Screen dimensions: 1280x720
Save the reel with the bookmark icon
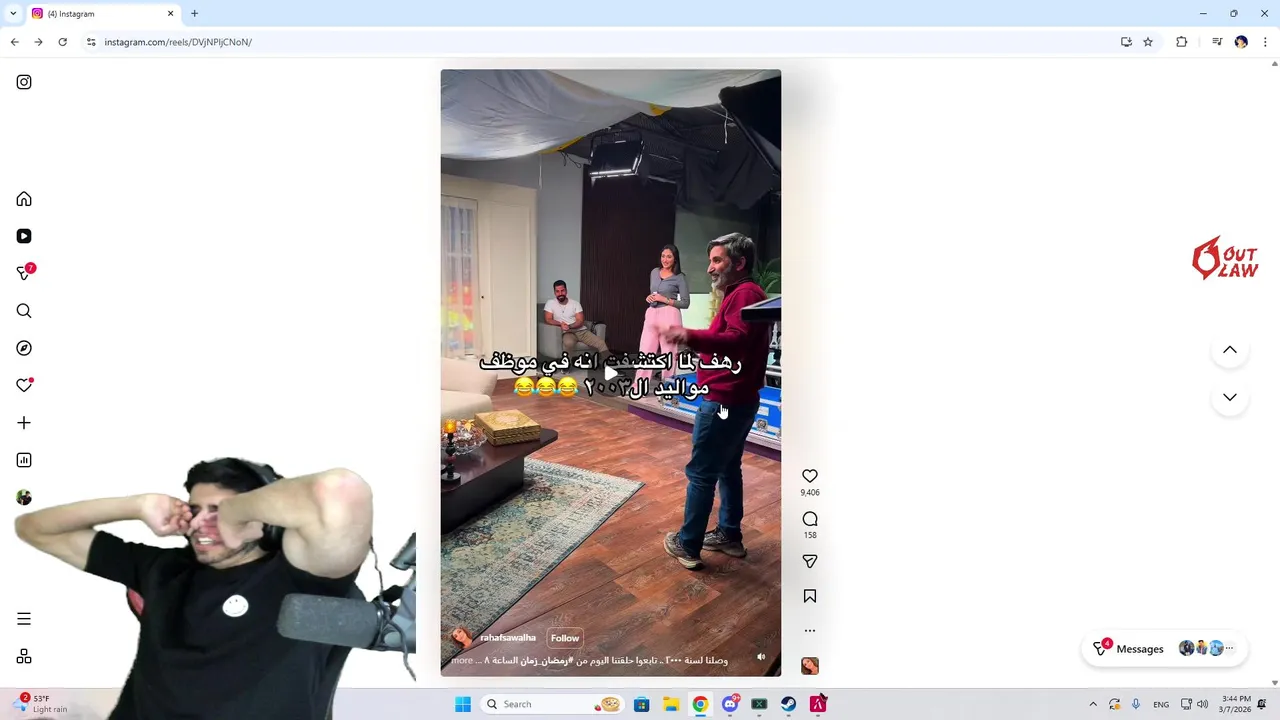810,596
